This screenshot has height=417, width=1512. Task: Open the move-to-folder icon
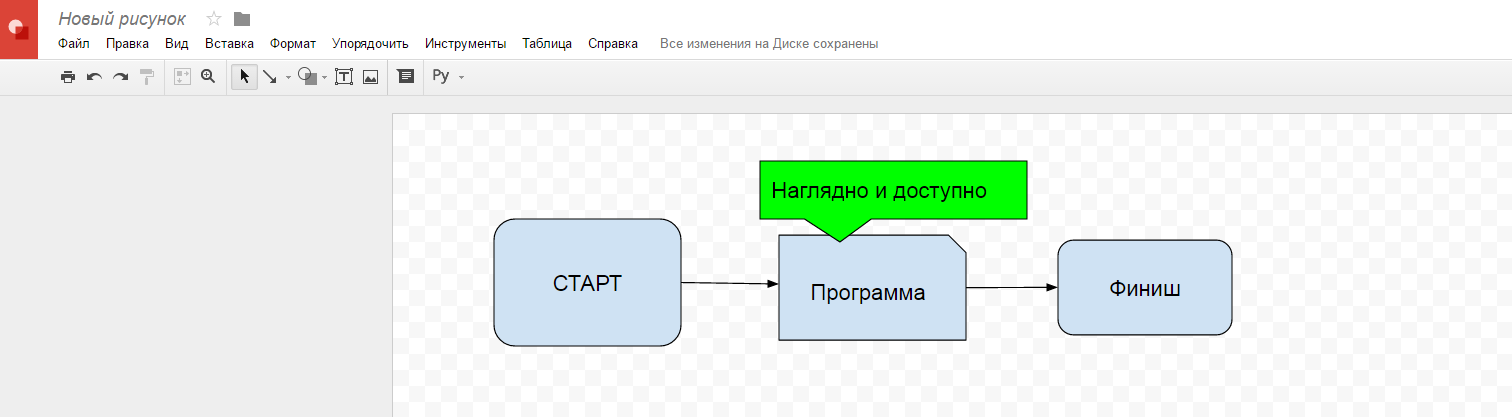[x=242, y=18]
